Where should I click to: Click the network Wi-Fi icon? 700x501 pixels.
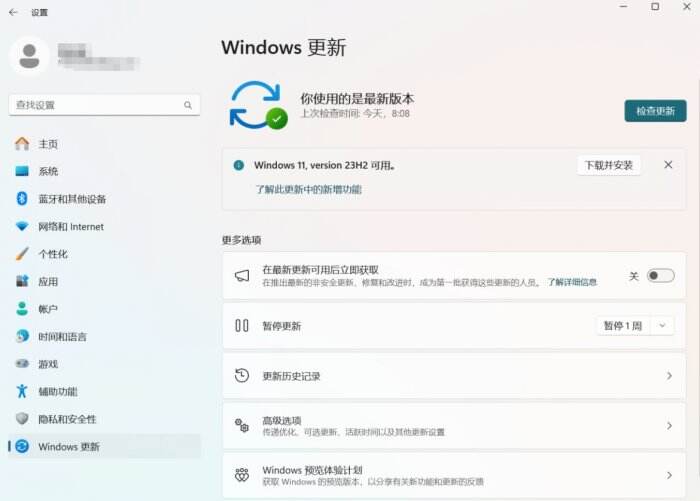[x=22, y=226]
